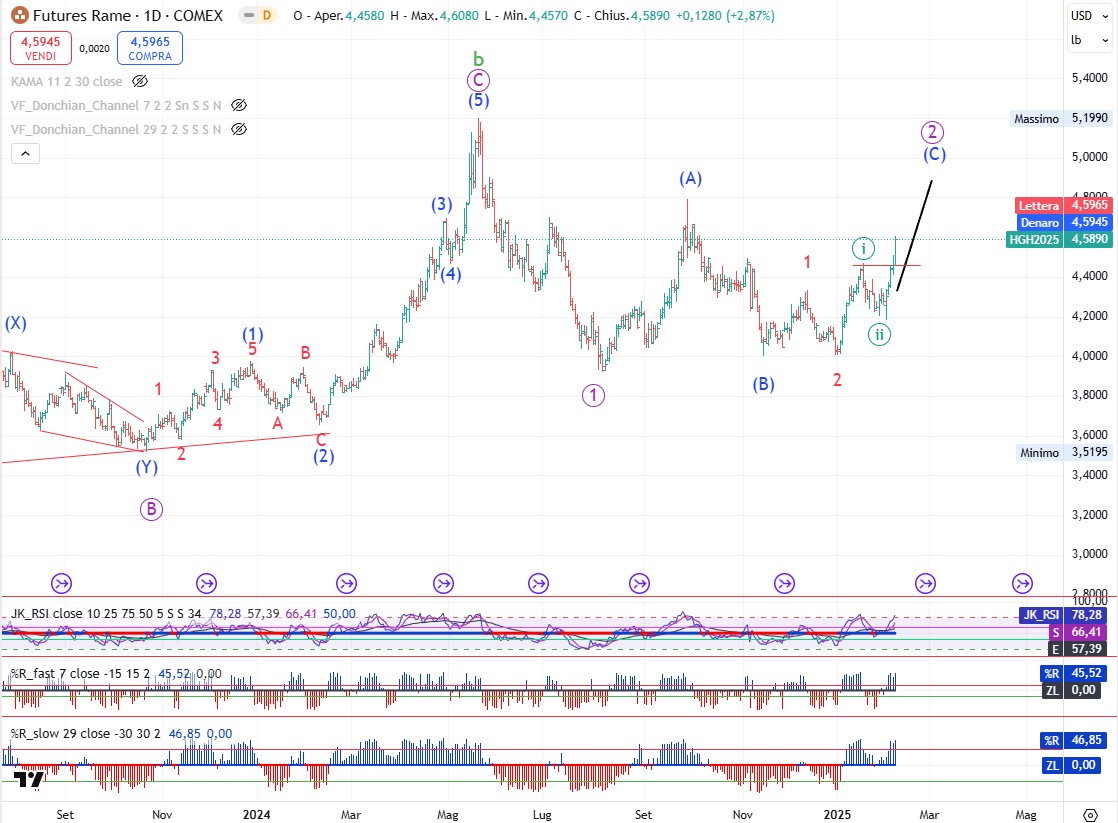This screenshot has width=1118, height=823.
Task: Click the change value +0,1280 (+2,87%)
Action: point(724,15)
